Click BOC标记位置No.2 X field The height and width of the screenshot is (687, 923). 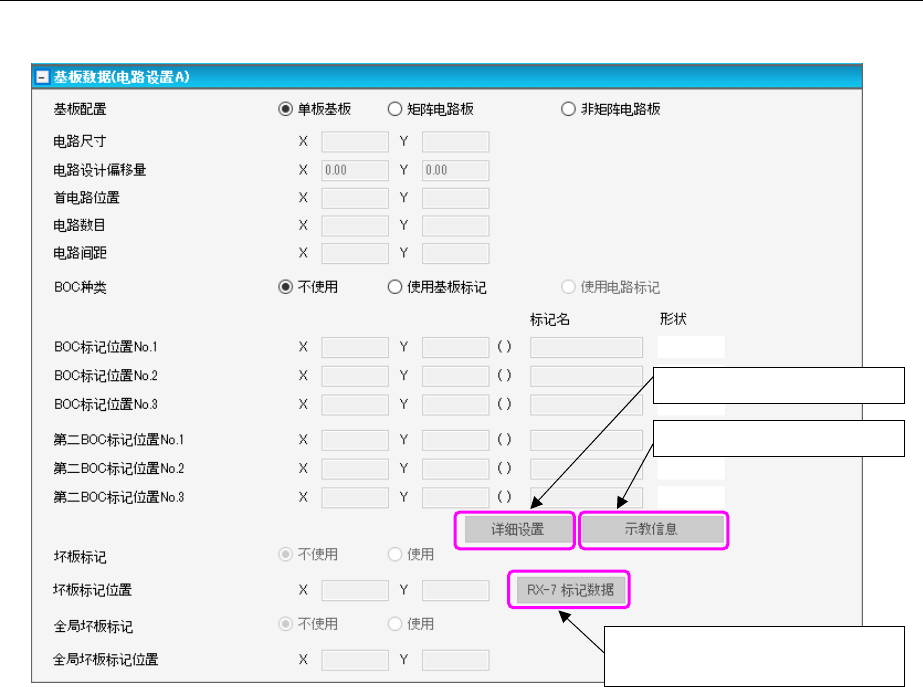(355, 376)
